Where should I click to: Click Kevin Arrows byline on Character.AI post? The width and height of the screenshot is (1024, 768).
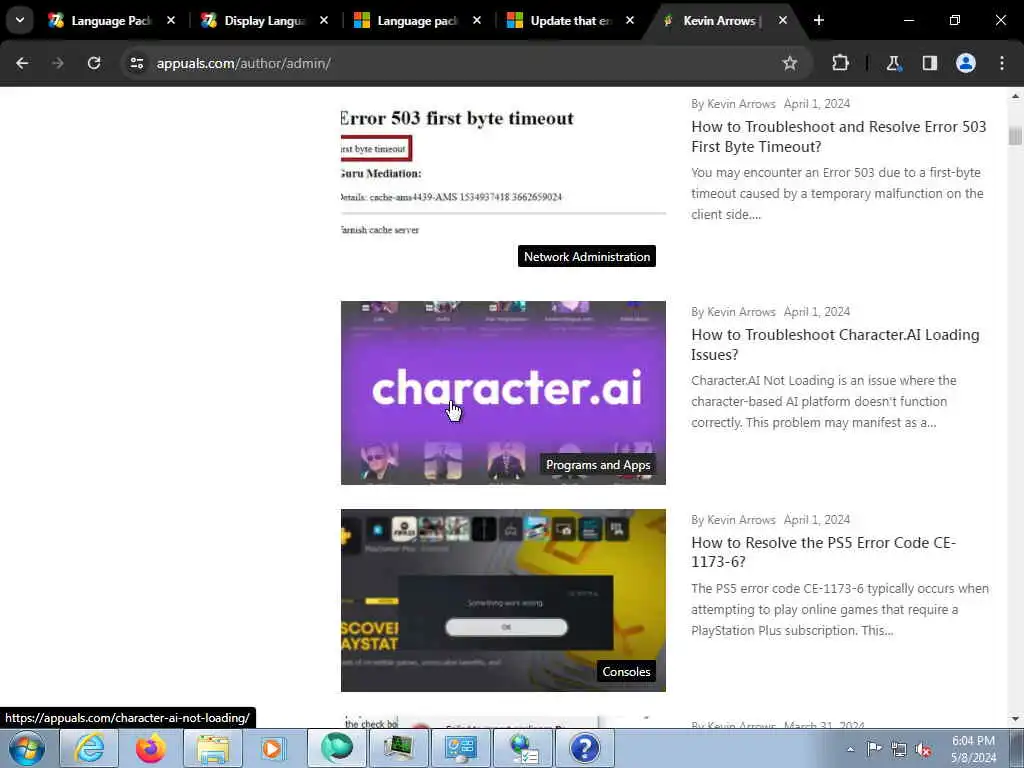[x=741, y=312]
